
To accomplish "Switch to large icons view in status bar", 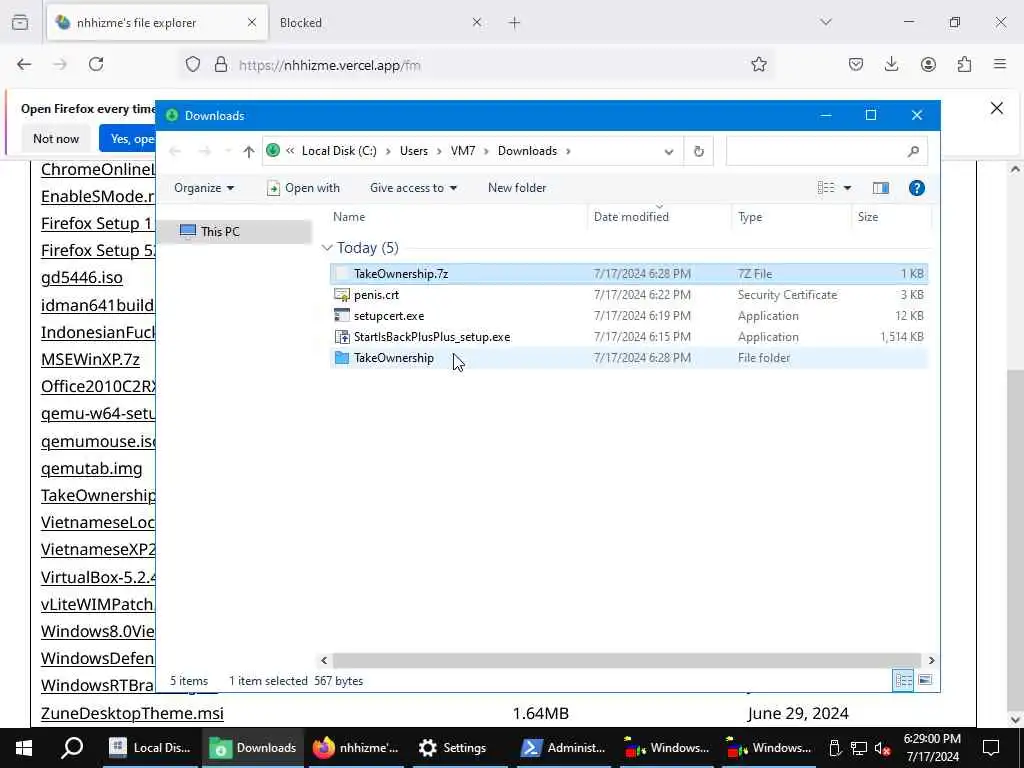I will [x=925, y=680].
